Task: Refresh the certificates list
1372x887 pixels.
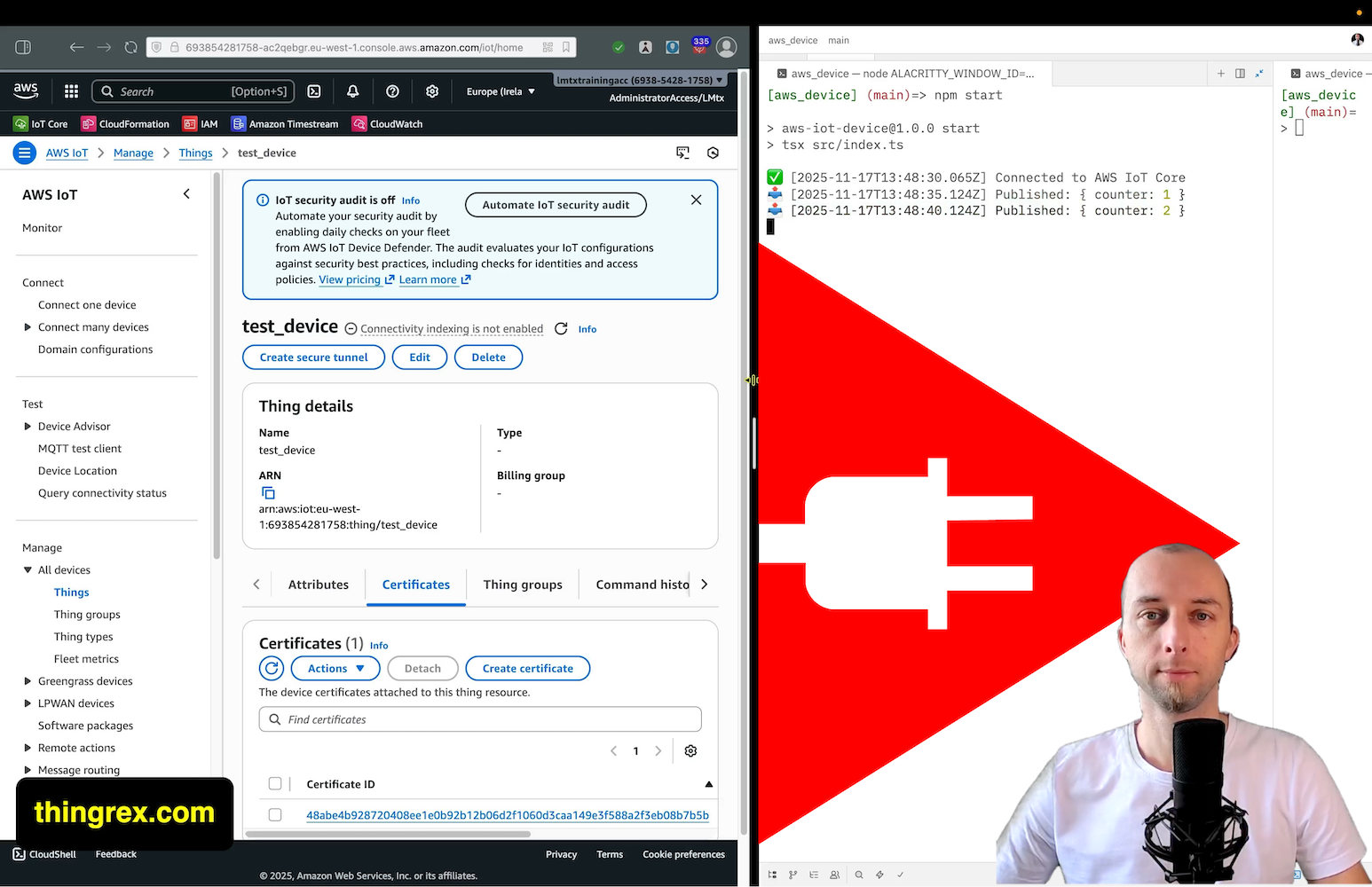Action: (271, 668)
